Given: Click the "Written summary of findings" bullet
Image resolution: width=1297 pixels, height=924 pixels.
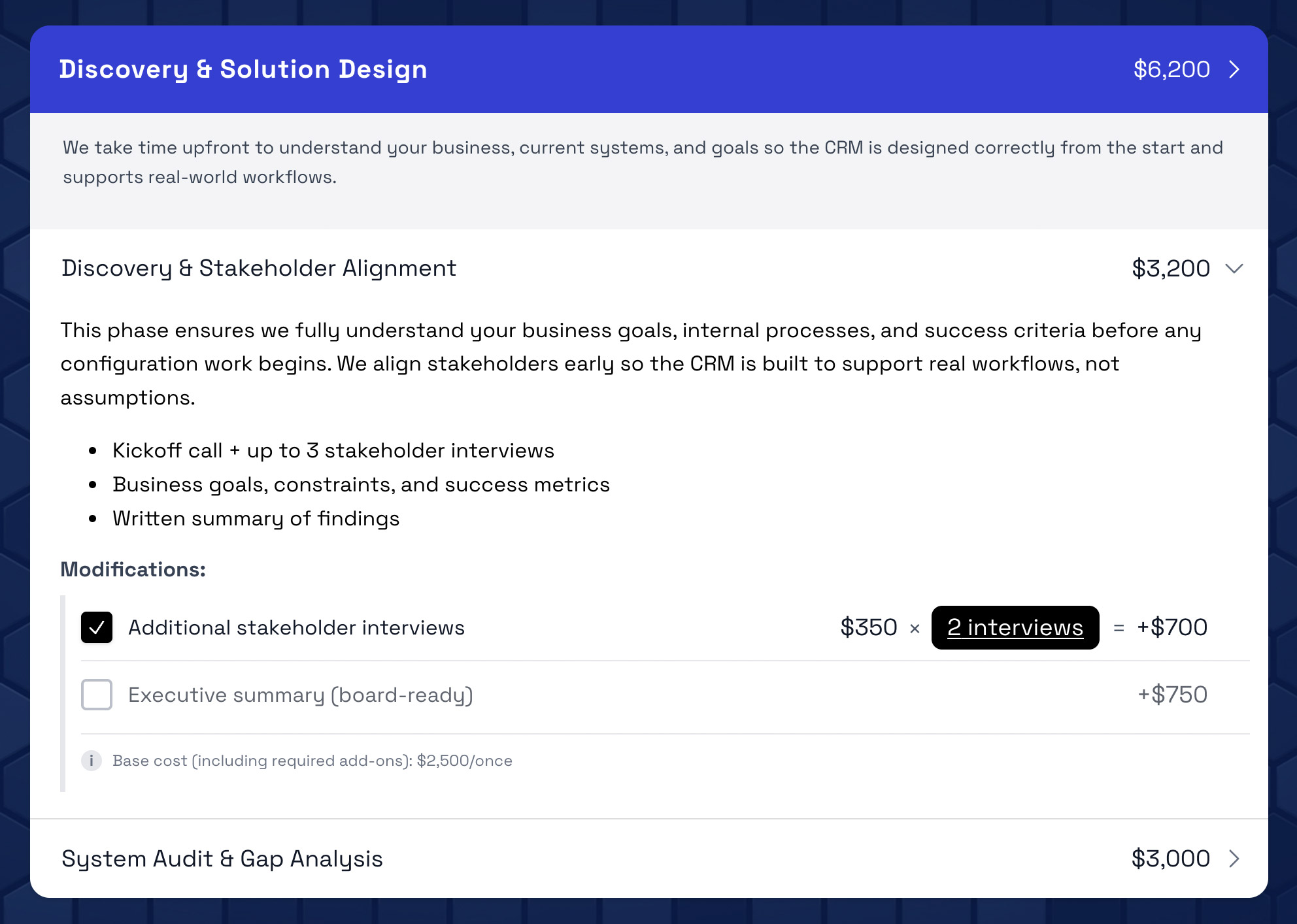Looking at the screenshot, I should point(256,519).
